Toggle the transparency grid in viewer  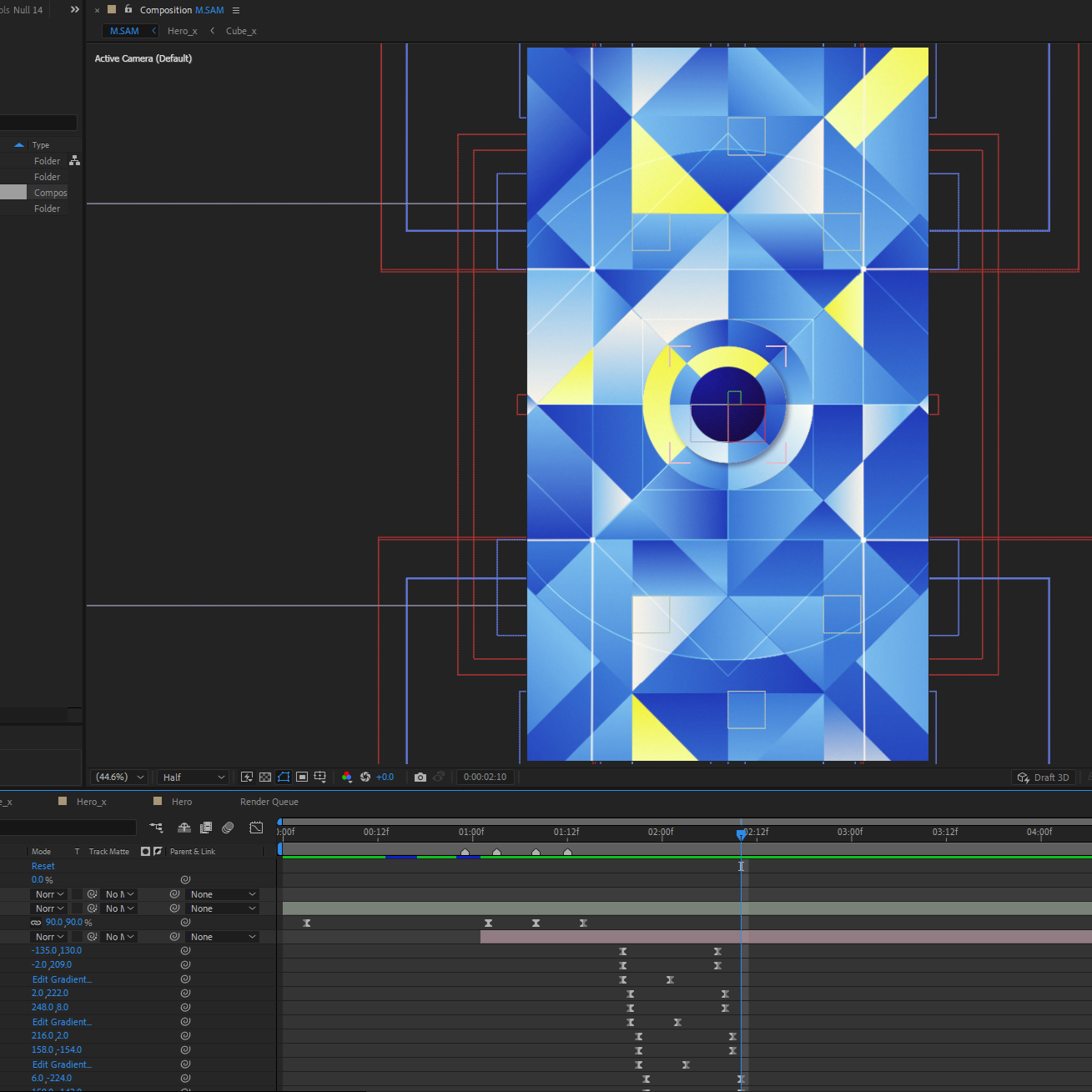pos(265,777)
